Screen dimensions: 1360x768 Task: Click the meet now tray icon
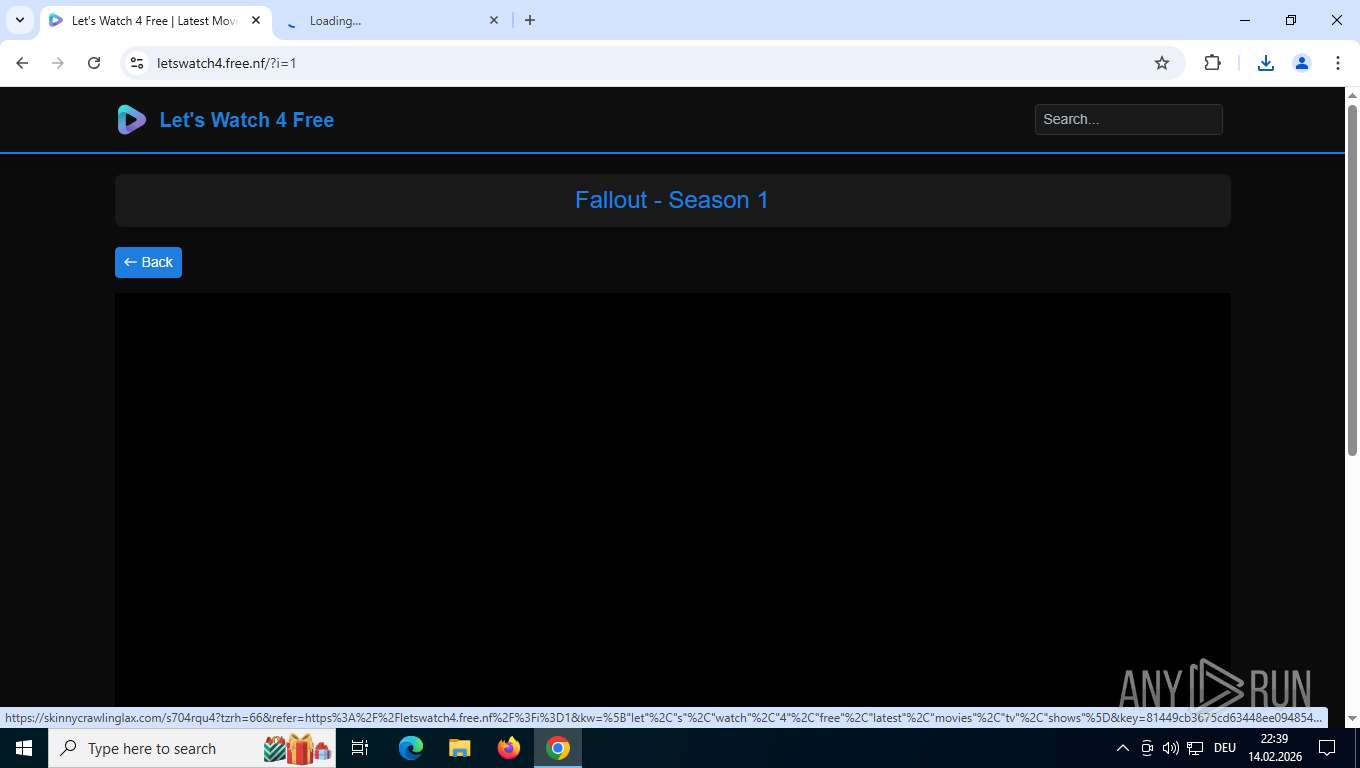(x=1147, y=748)
